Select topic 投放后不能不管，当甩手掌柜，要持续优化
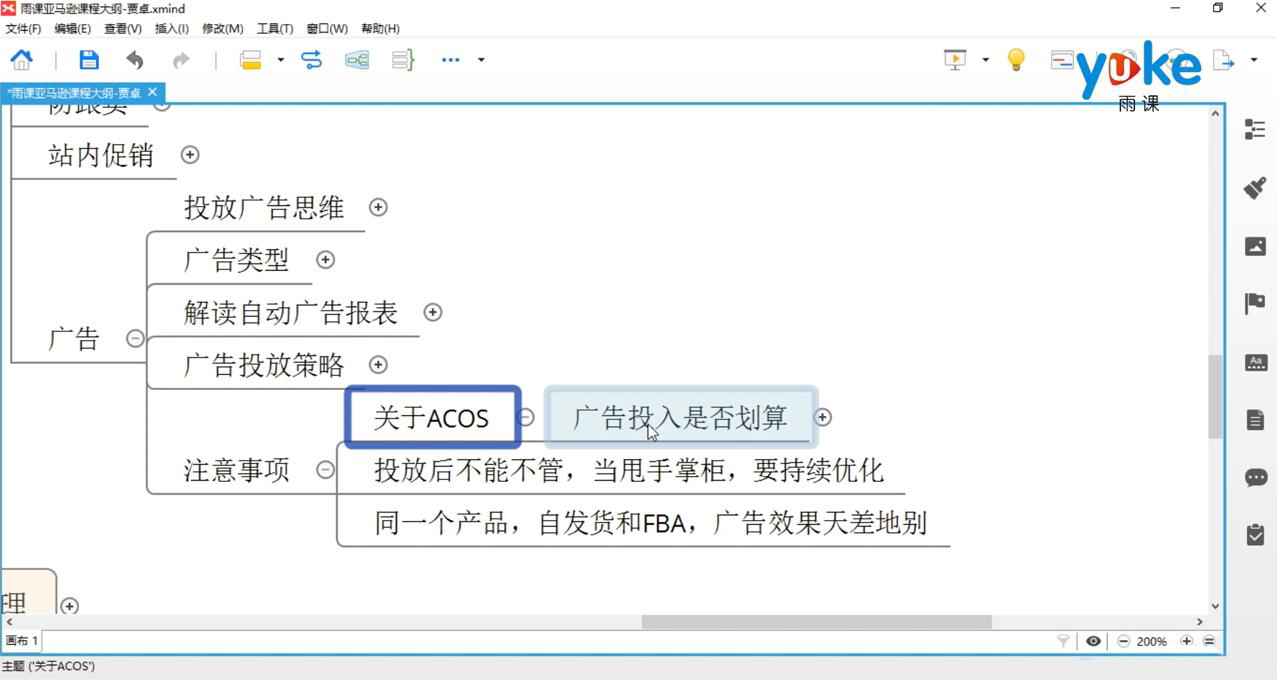 pos(629,470)
